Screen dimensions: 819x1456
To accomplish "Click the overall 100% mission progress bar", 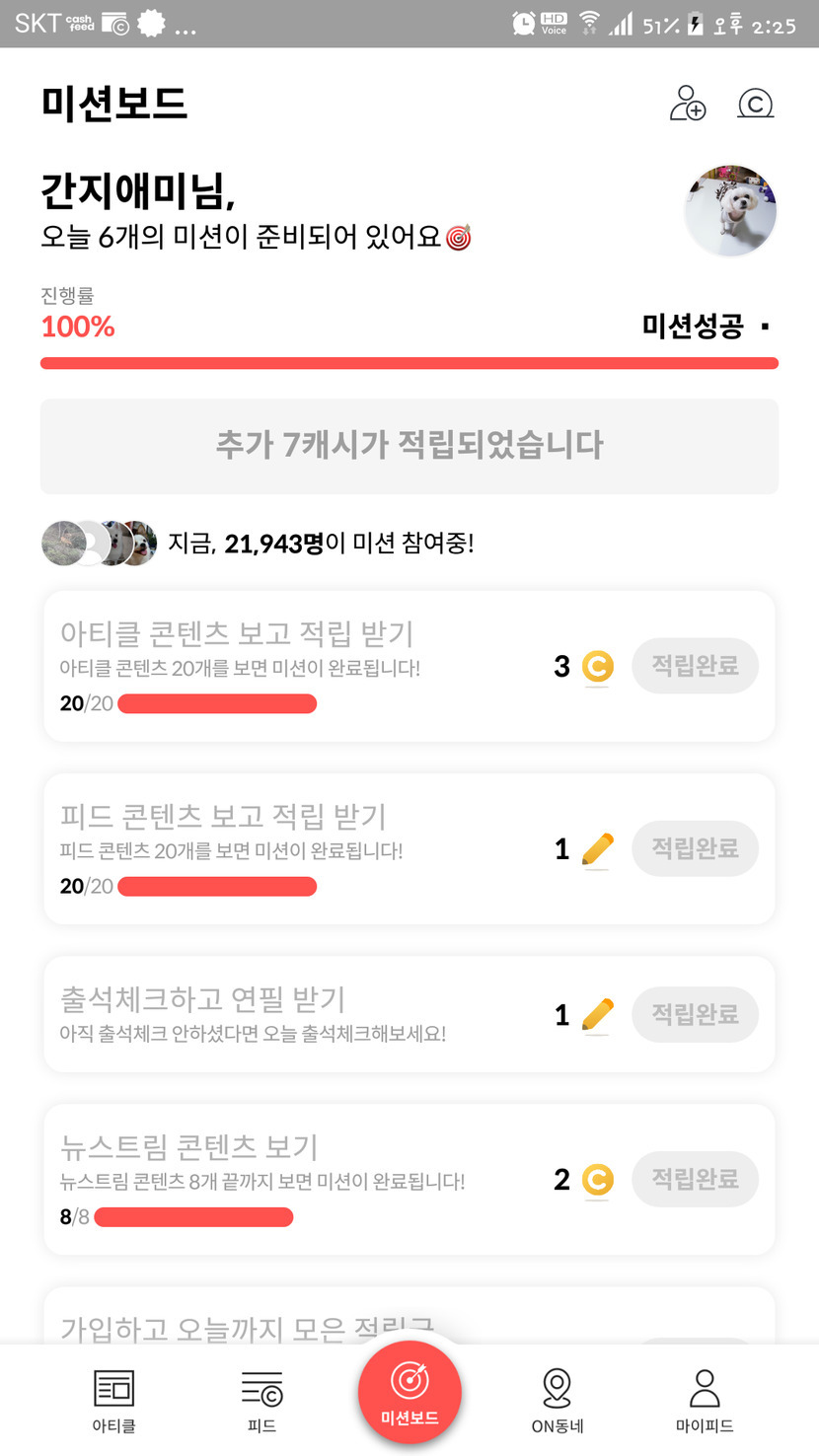I will [409, 363].
